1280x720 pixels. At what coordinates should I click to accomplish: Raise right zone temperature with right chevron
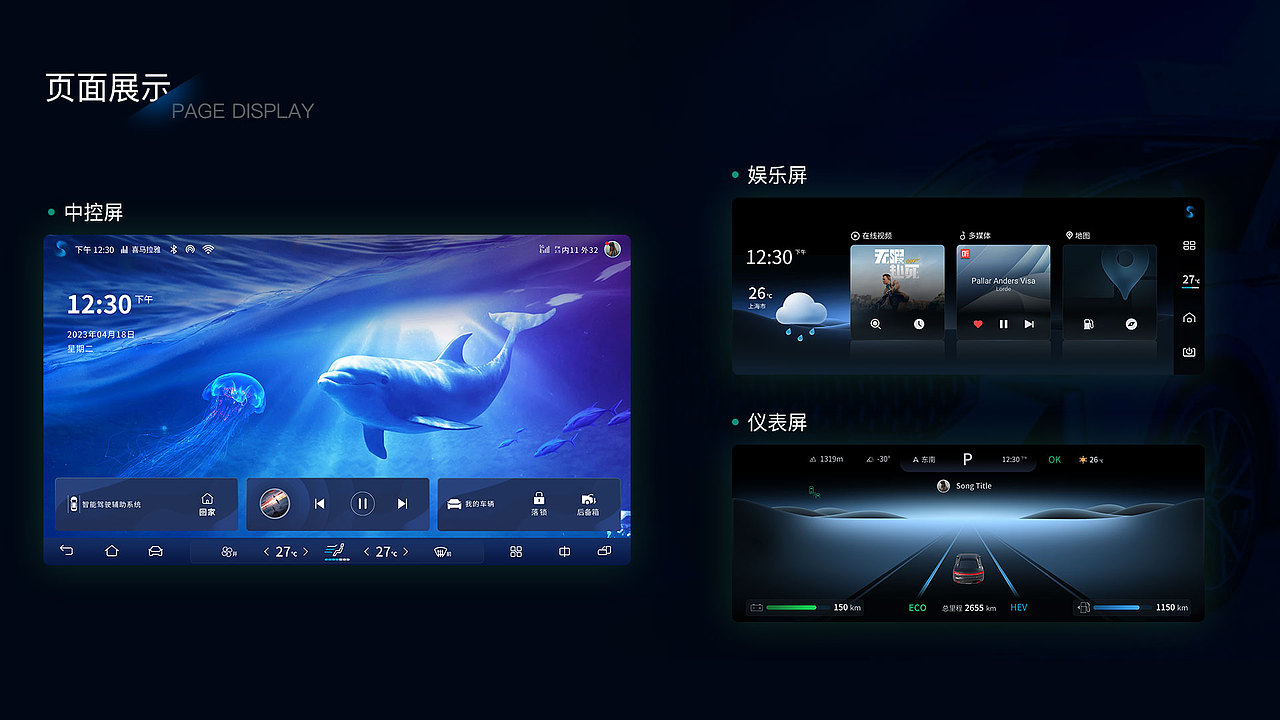[405, 552]
